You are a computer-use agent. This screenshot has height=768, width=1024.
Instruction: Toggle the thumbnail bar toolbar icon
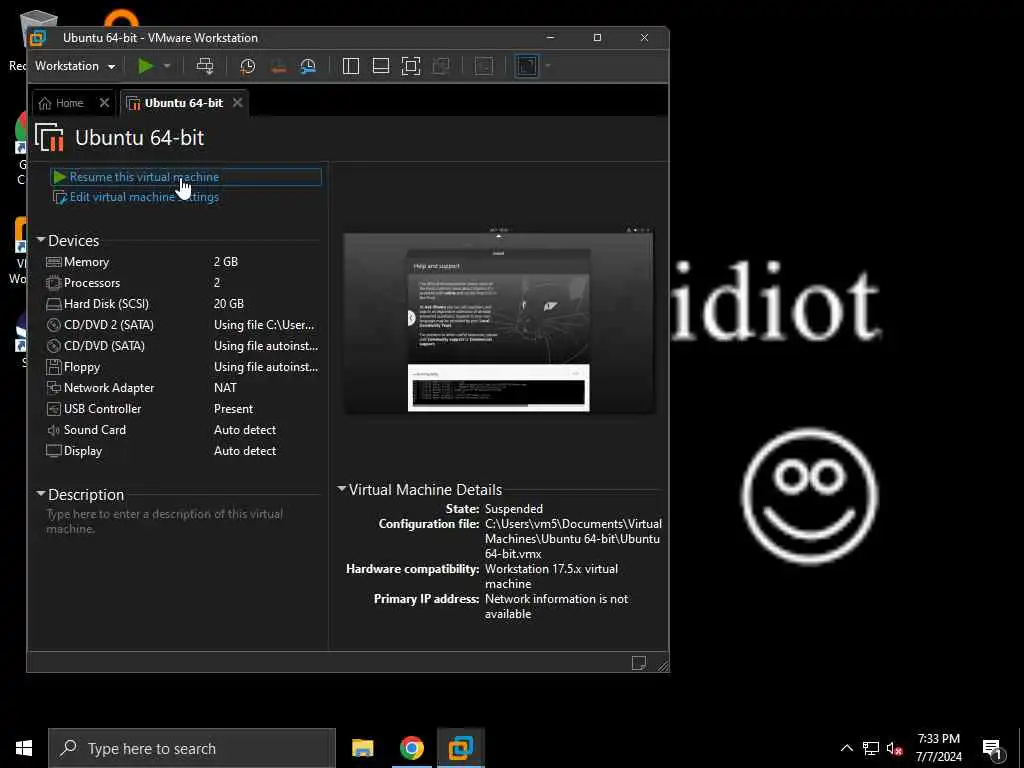(x=381, y=66)
